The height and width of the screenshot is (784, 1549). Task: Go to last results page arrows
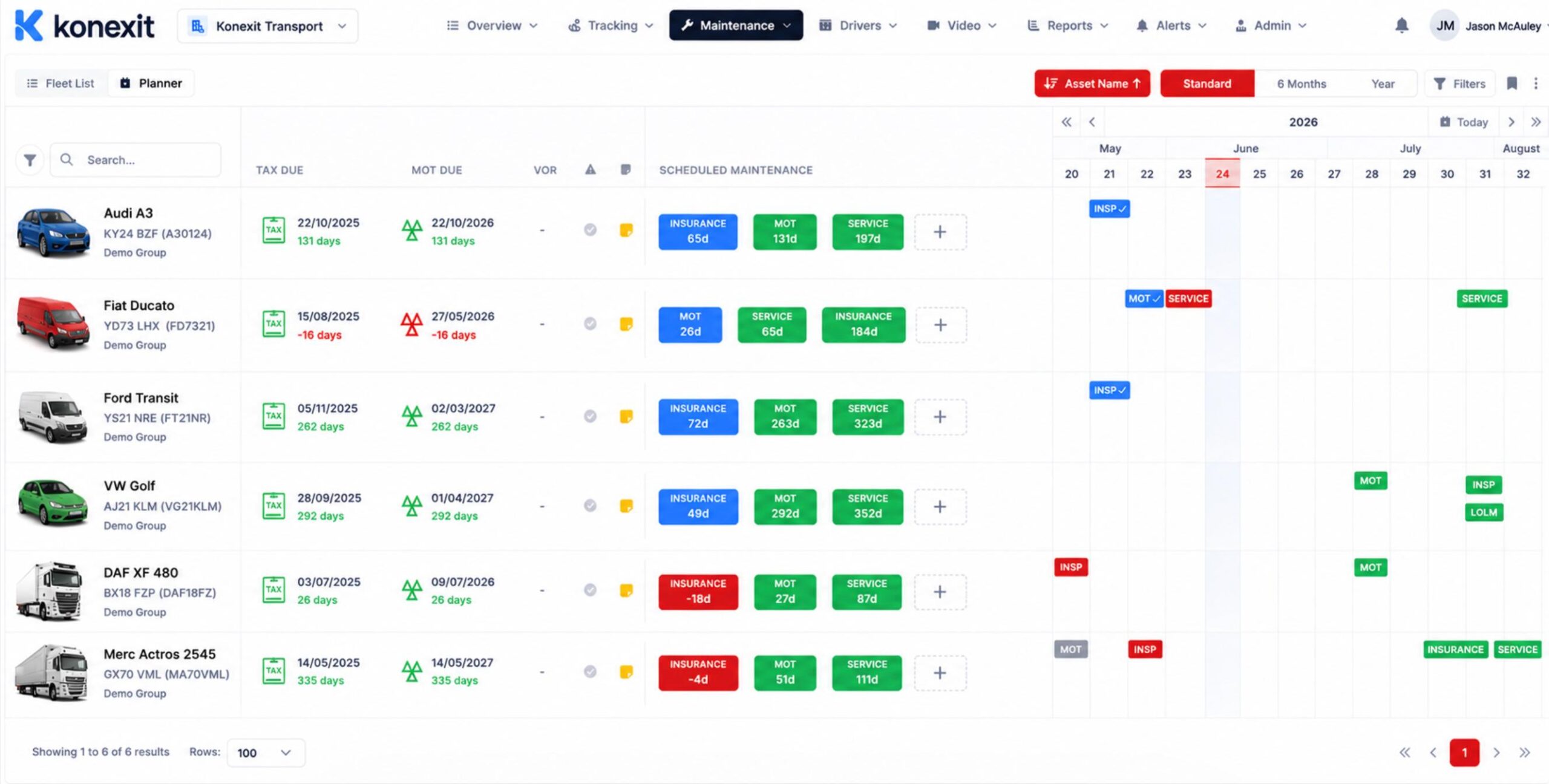[1524, 753]
